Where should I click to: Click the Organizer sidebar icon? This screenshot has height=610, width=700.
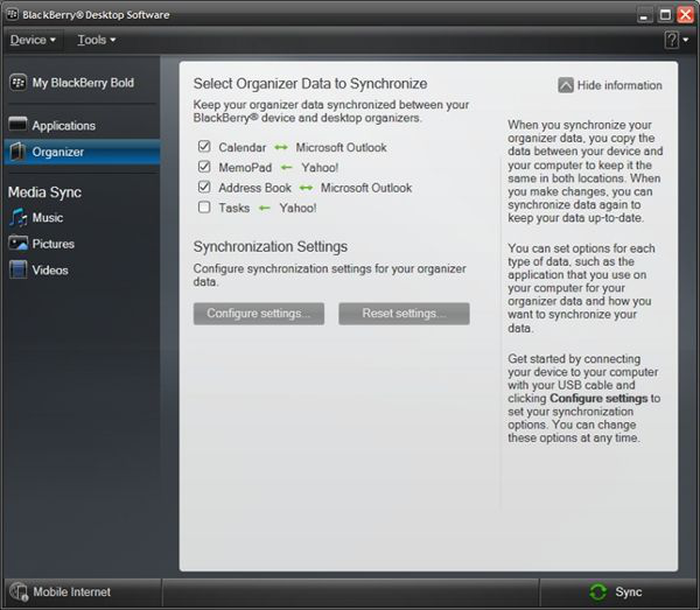point(18,151)
